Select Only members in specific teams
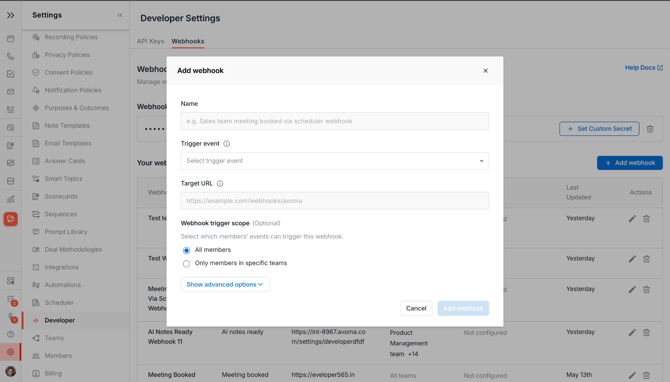670x382 pixels. [186, 263]
